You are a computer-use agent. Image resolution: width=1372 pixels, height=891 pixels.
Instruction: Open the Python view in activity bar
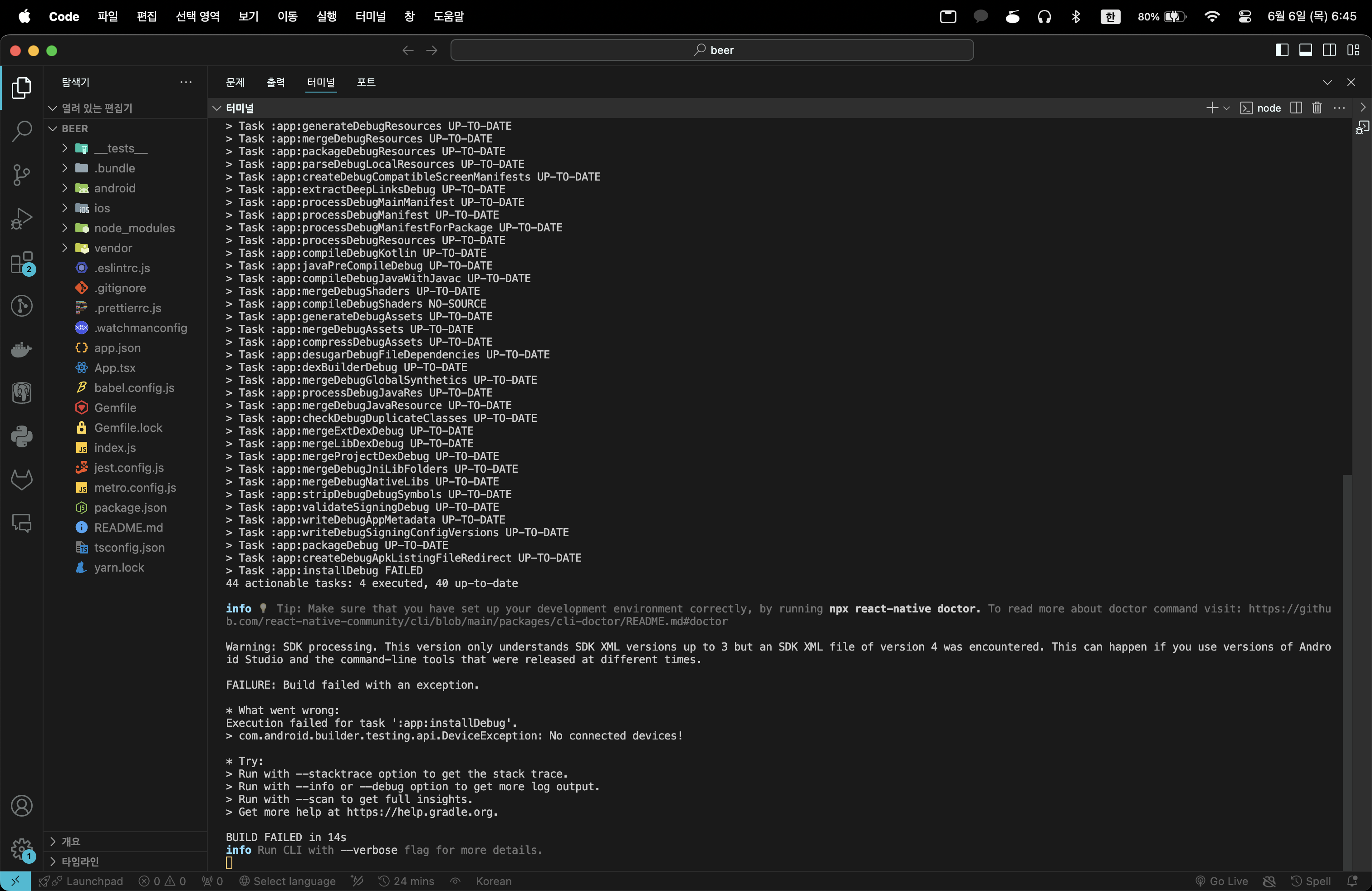tap(21, 436)
